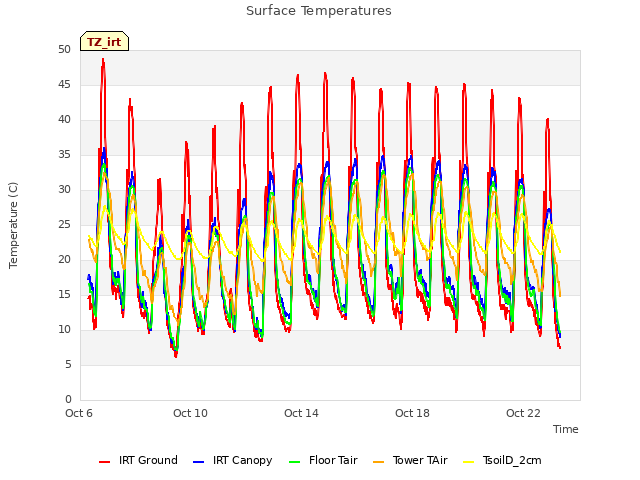
Task: Click the 35 y-axis tick label
Action: pos(64,155)
